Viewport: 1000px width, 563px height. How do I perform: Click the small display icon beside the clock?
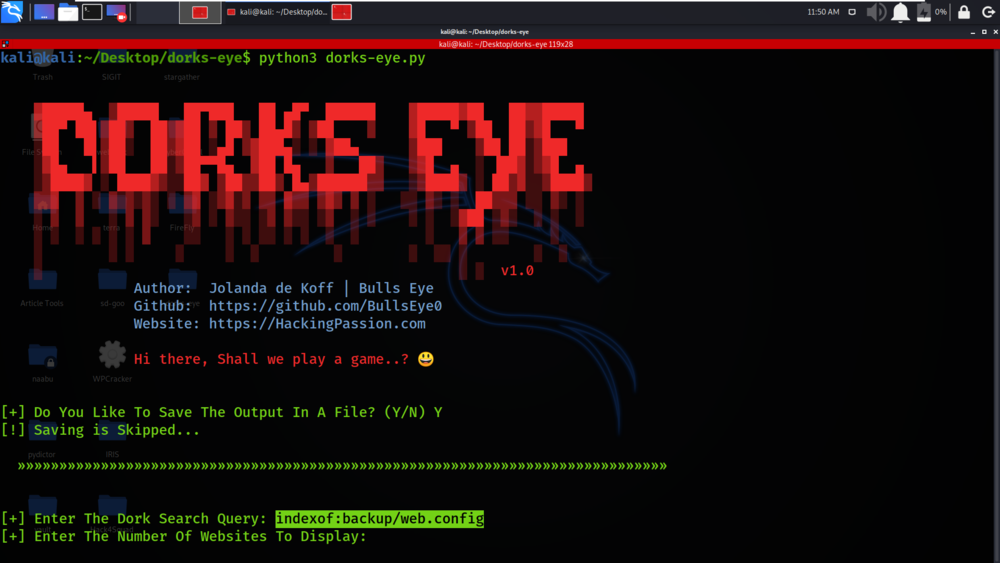852,12
